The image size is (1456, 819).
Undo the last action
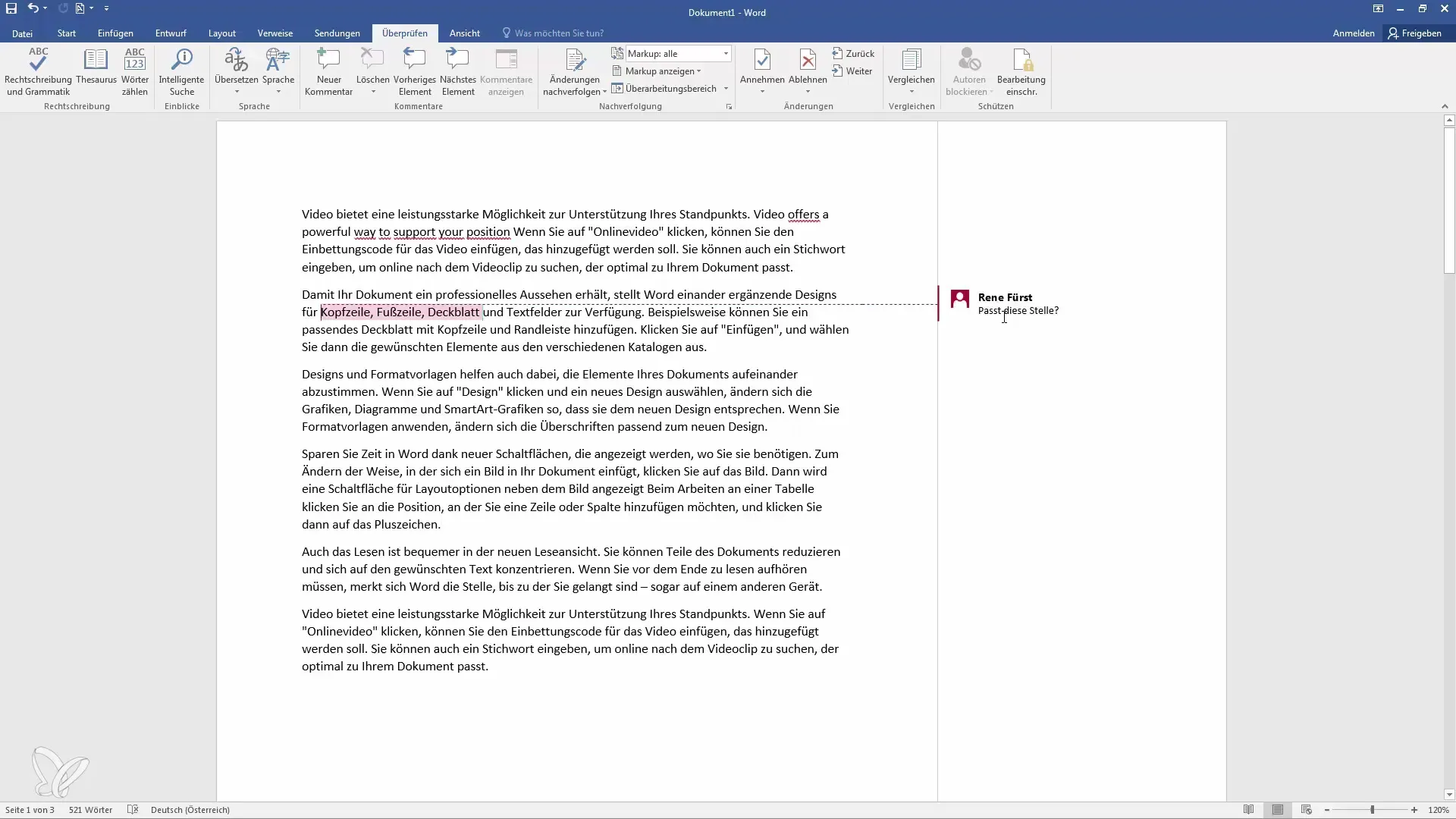pos(33,8)
